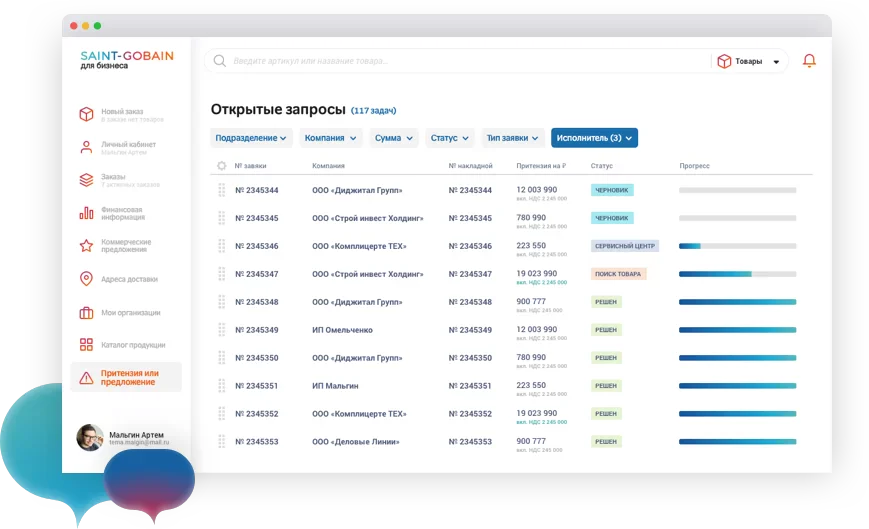Screen dimensions: 869x529
Task: Click progress bar for request № 2345347
Action: click(737, 274)
